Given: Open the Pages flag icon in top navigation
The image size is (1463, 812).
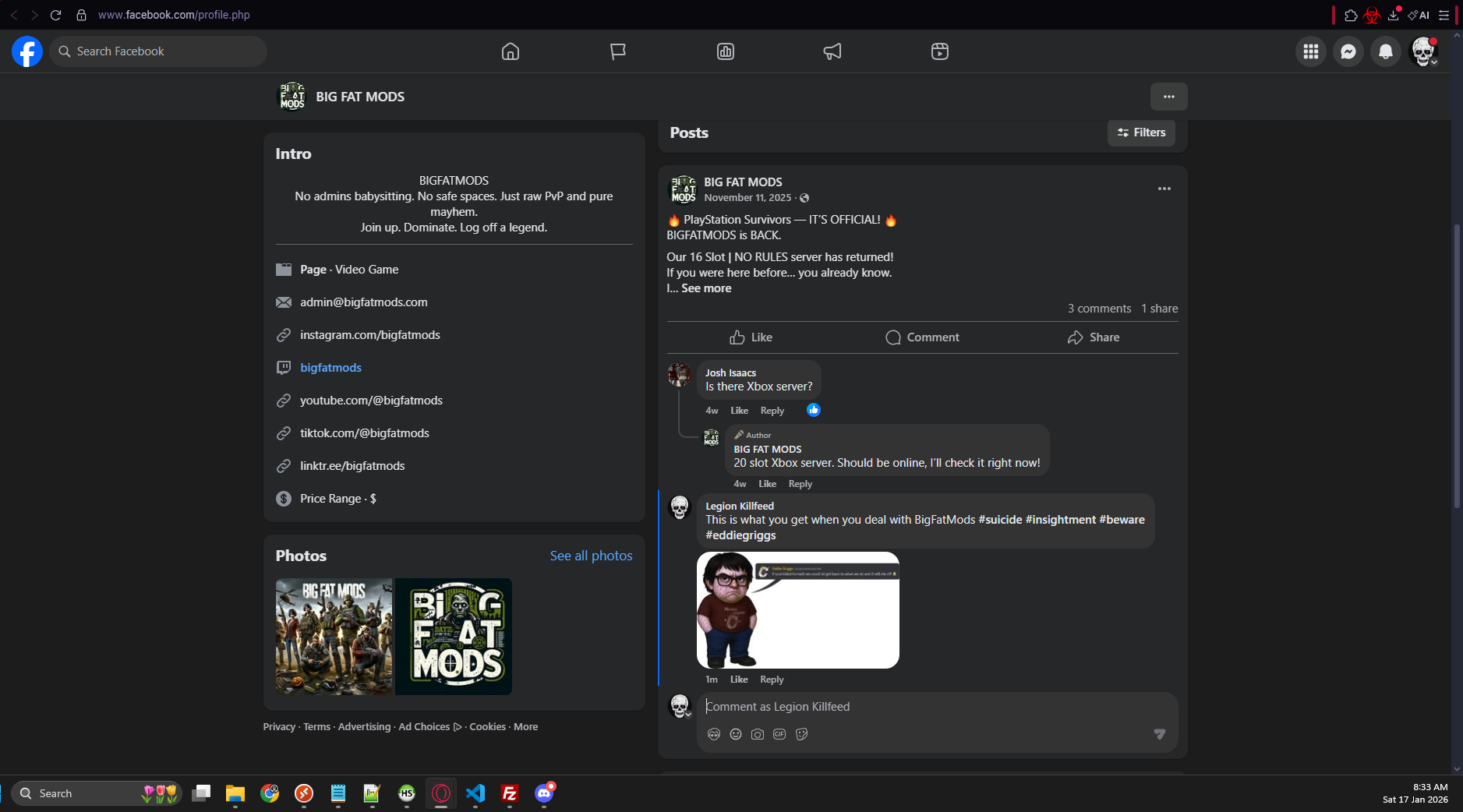Looking at the screenshot, I should coord(618,51).
